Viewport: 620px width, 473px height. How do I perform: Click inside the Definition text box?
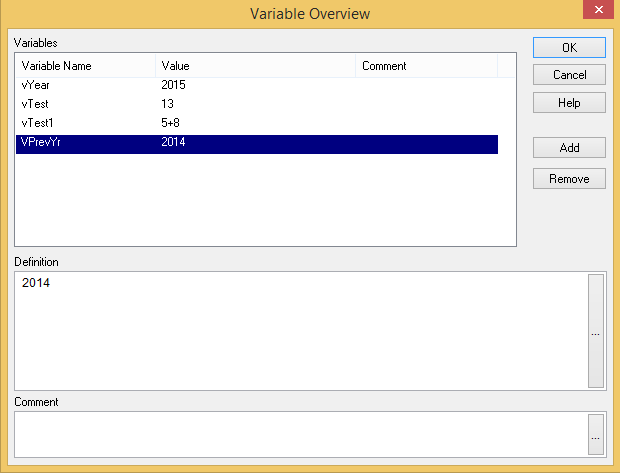pyautogui.click(x=300, y=330)
